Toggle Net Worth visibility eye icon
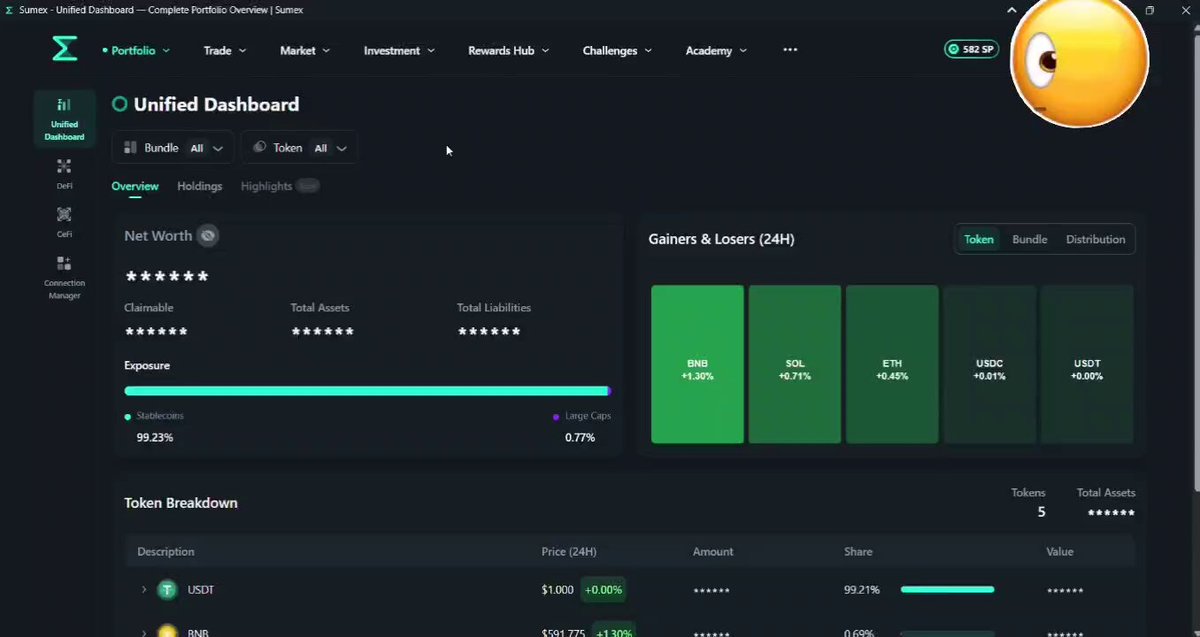 [207, 236]
